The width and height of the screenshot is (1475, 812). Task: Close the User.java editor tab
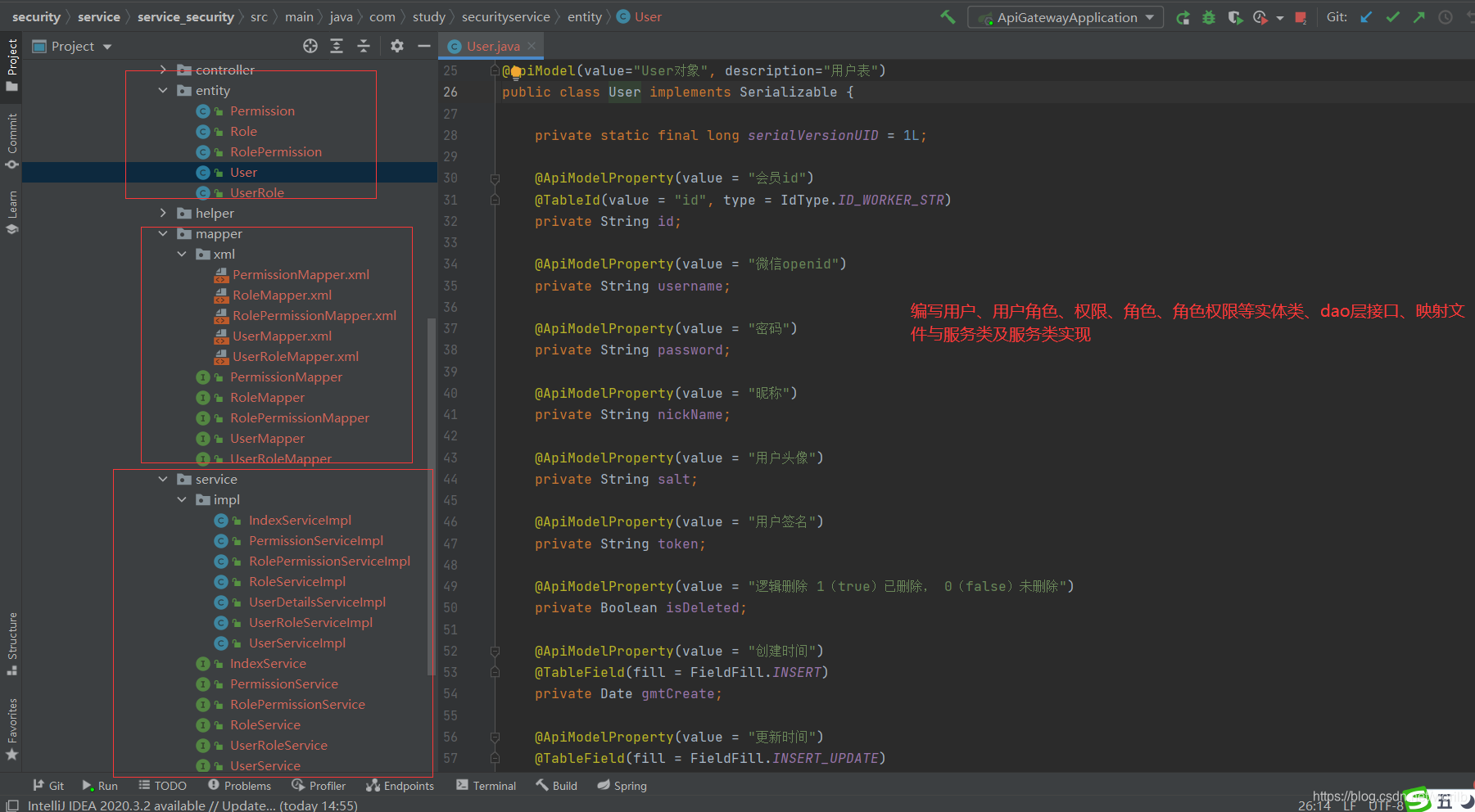532,46
